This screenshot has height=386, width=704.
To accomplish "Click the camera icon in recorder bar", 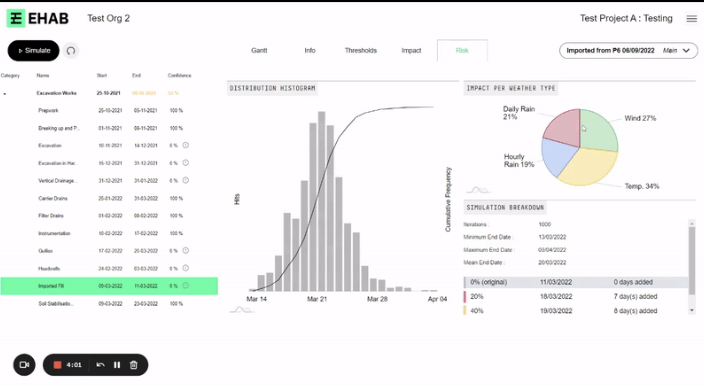I will 24,365.
